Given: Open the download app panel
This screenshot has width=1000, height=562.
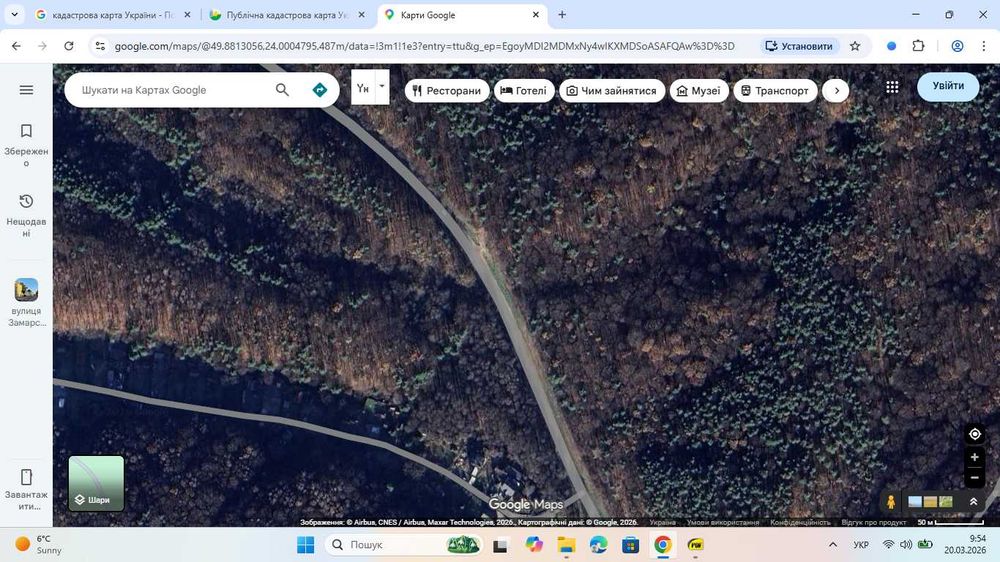Looking at the screenshot, I should (x=26, y=489).
